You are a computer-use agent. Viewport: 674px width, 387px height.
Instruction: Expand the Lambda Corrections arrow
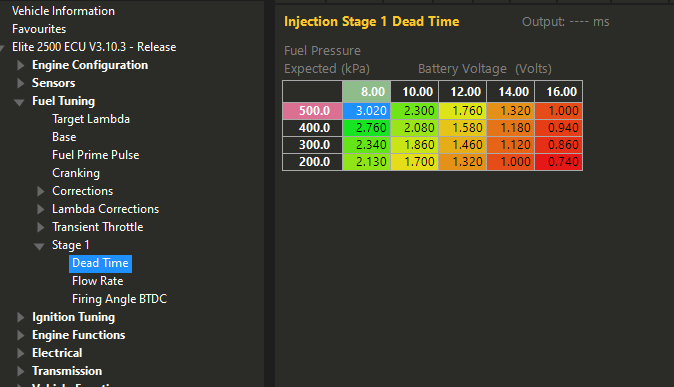[x=40, y=209]
